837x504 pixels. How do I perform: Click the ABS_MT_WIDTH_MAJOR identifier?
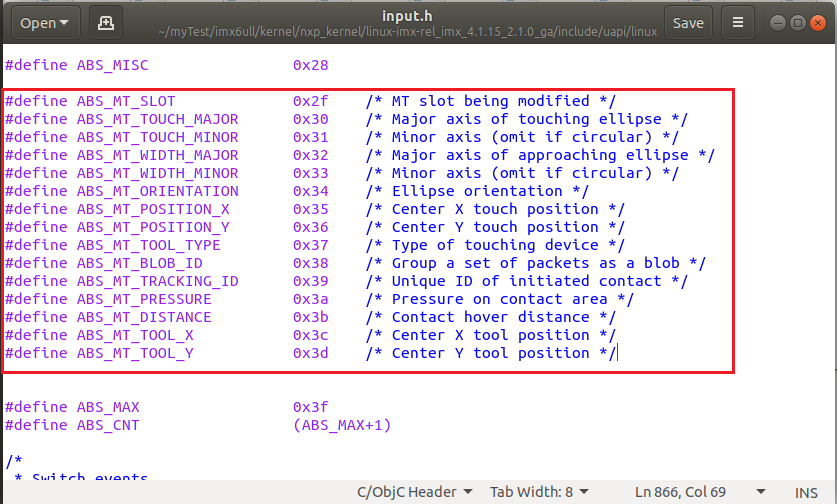point(157,155)
